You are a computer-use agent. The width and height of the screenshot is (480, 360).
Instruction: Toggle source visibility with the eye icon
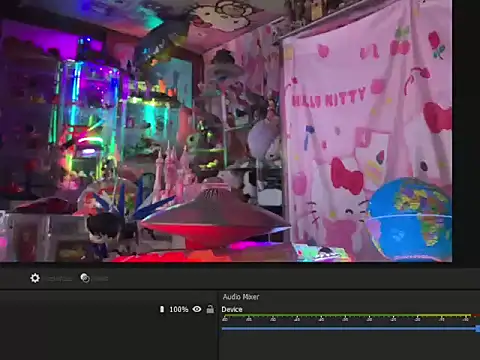(197, 309)
